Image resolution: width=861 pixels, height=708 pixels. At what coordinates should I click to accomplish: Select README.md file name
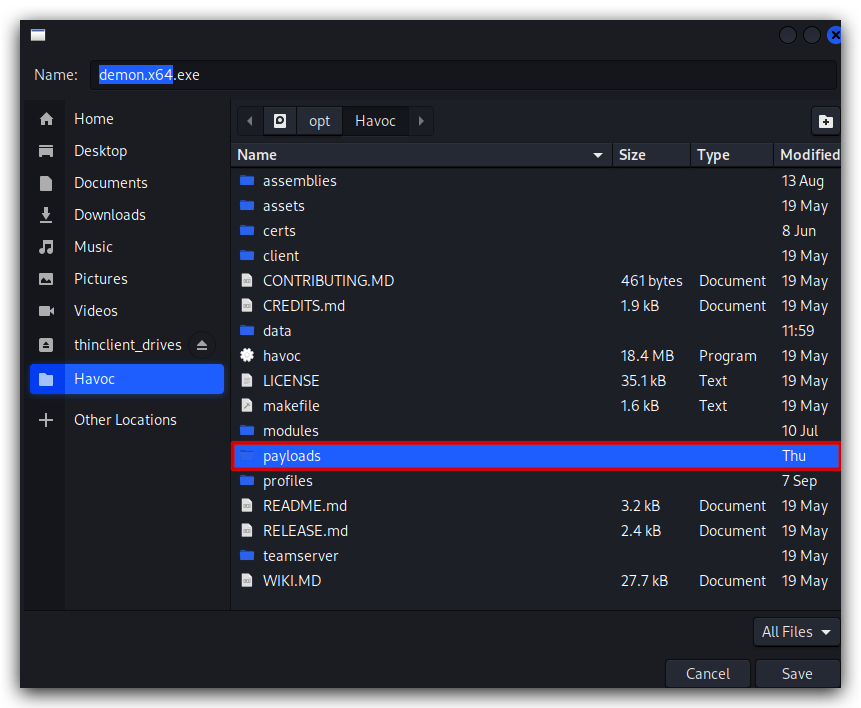click(305, 506)
